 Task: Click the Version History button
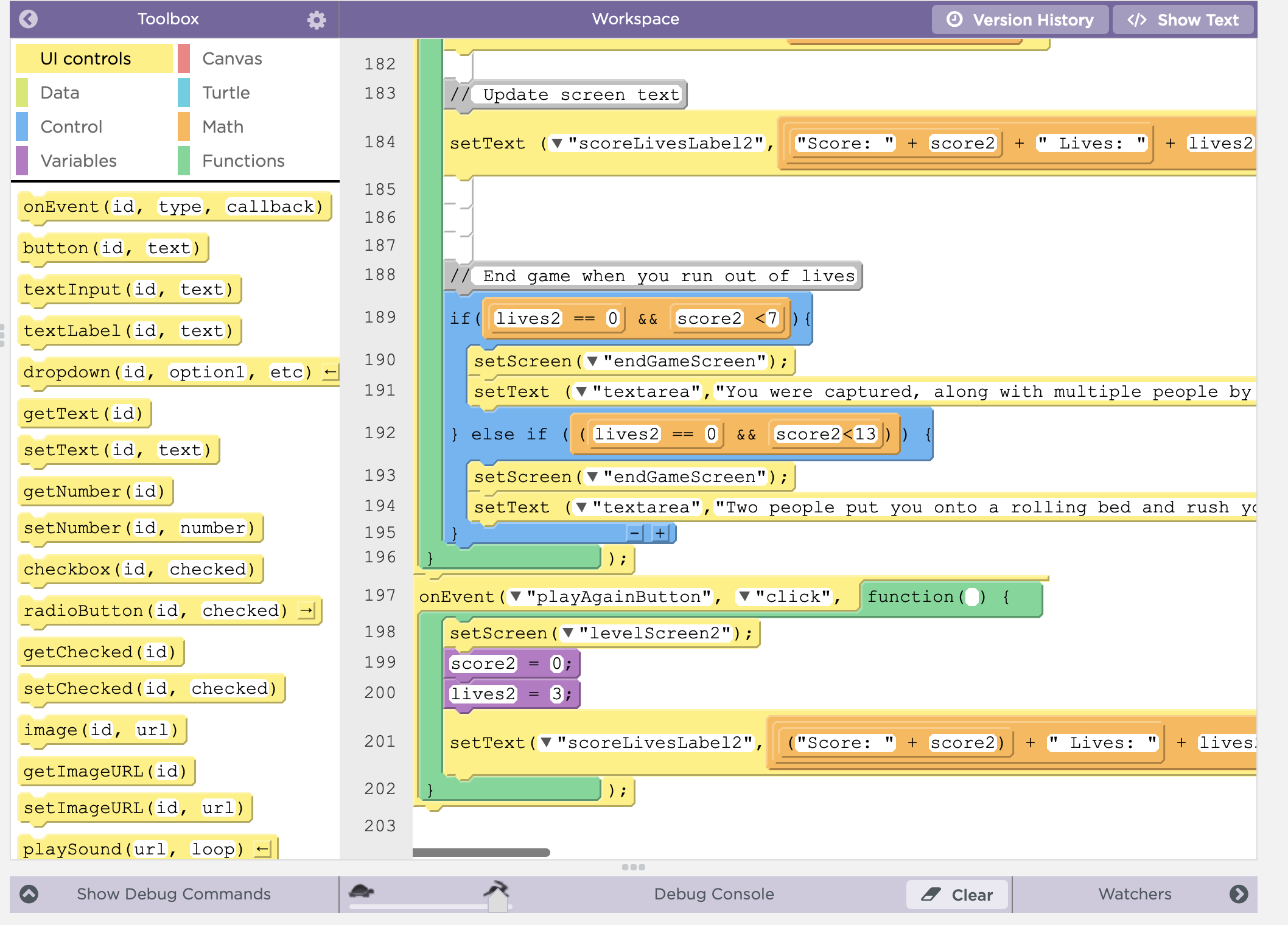click(x=1020, y=19)
